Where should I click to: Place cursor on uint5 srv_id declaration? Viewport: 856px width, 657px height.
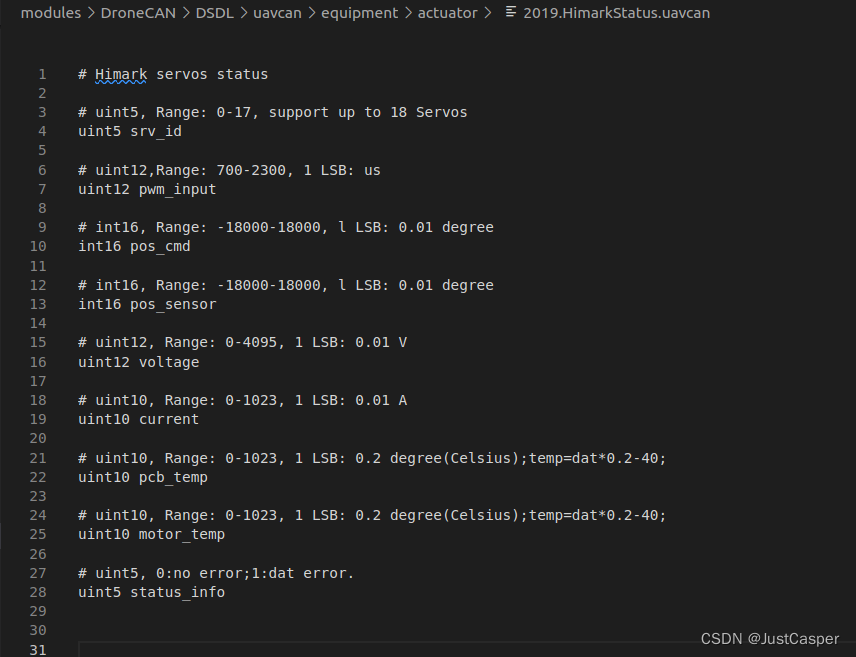point(130,132)
